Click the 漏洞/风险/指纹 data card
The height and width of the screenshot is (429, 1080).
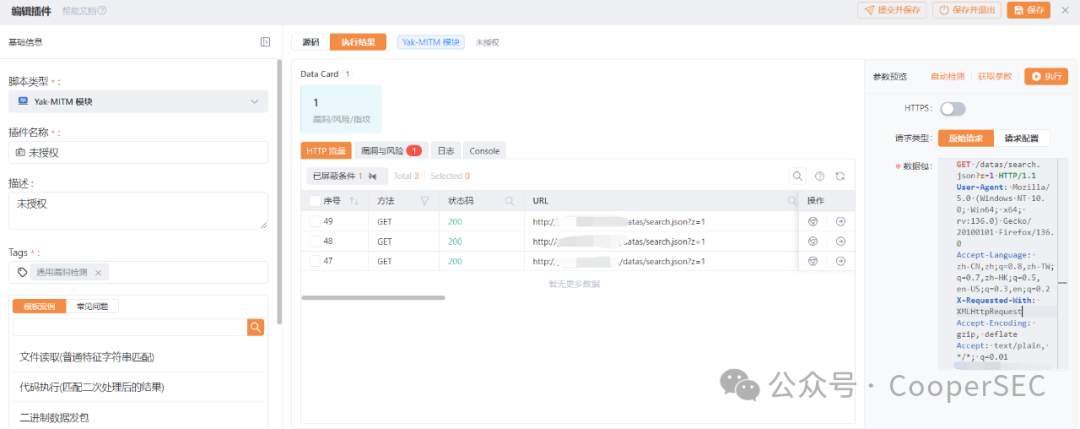(341, 109)
